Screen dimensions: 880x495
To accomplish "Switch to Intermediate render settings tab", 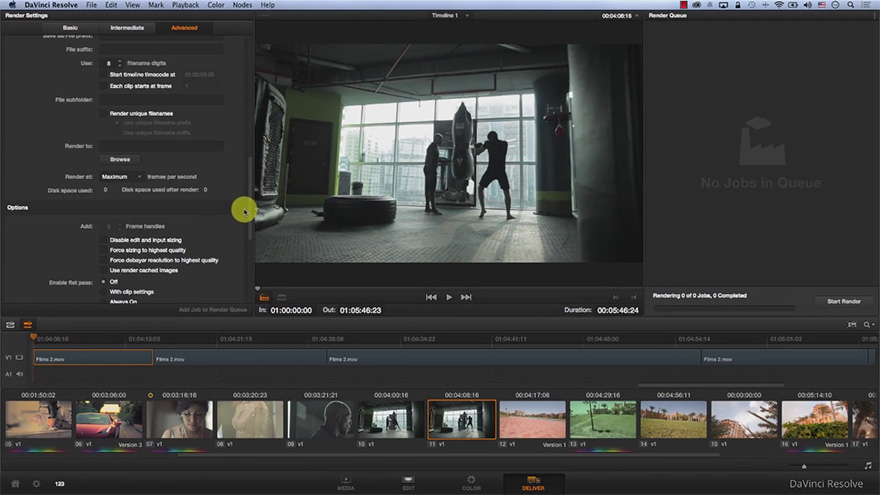I will [x=127, y=28].
